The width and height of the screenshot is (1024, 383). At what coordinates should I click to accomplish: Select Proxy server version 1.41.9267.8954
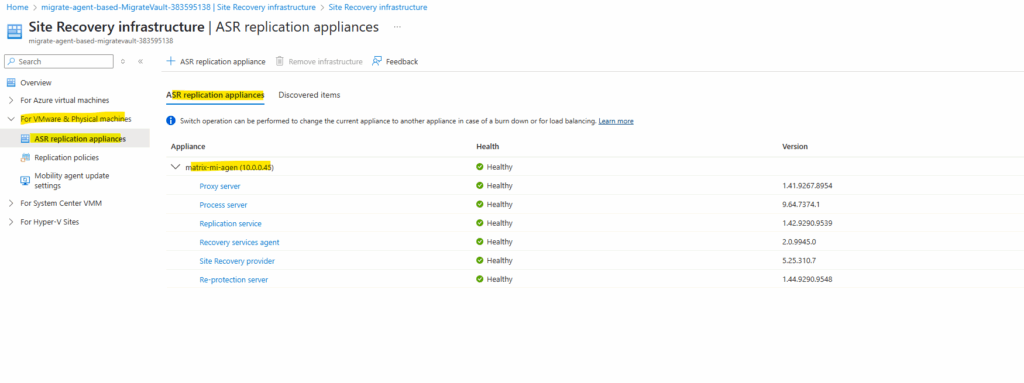click(x=807, y=186)
